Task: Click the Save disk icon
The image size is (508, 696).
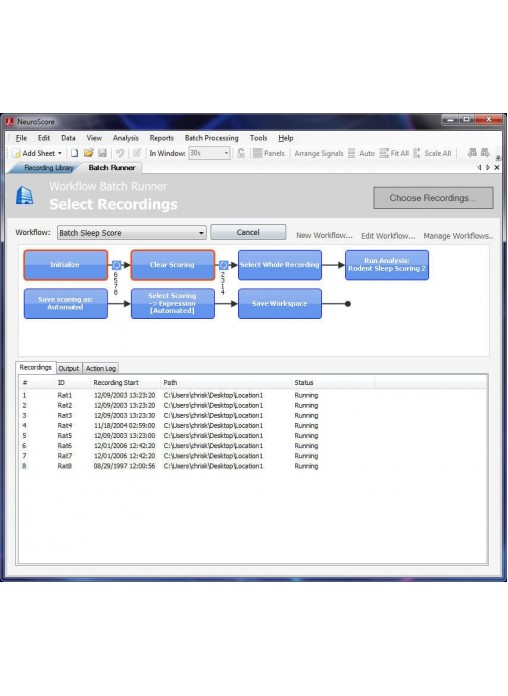Action: pos(103,153)
